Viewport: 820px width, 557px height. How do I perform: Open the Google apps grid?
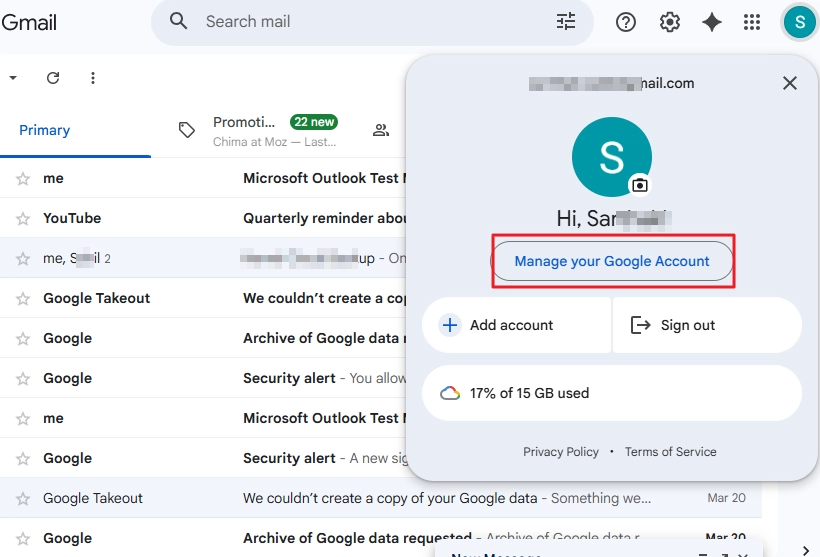tap(752, 22)
